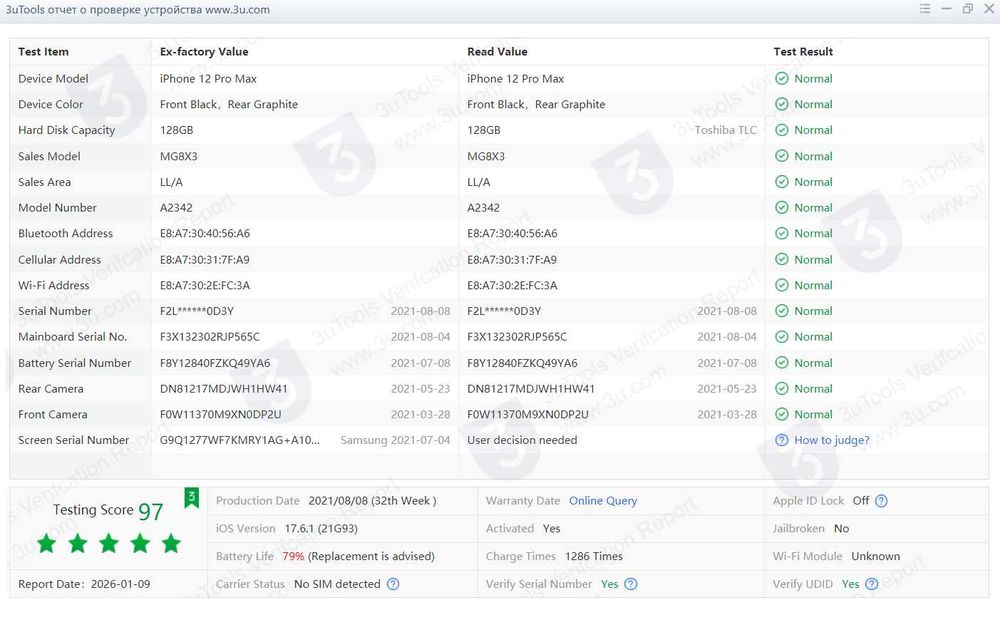Click green check icon in Device Model row
Image resolution: width=1000 pixels, height=617 pixels.
point(781,78)
